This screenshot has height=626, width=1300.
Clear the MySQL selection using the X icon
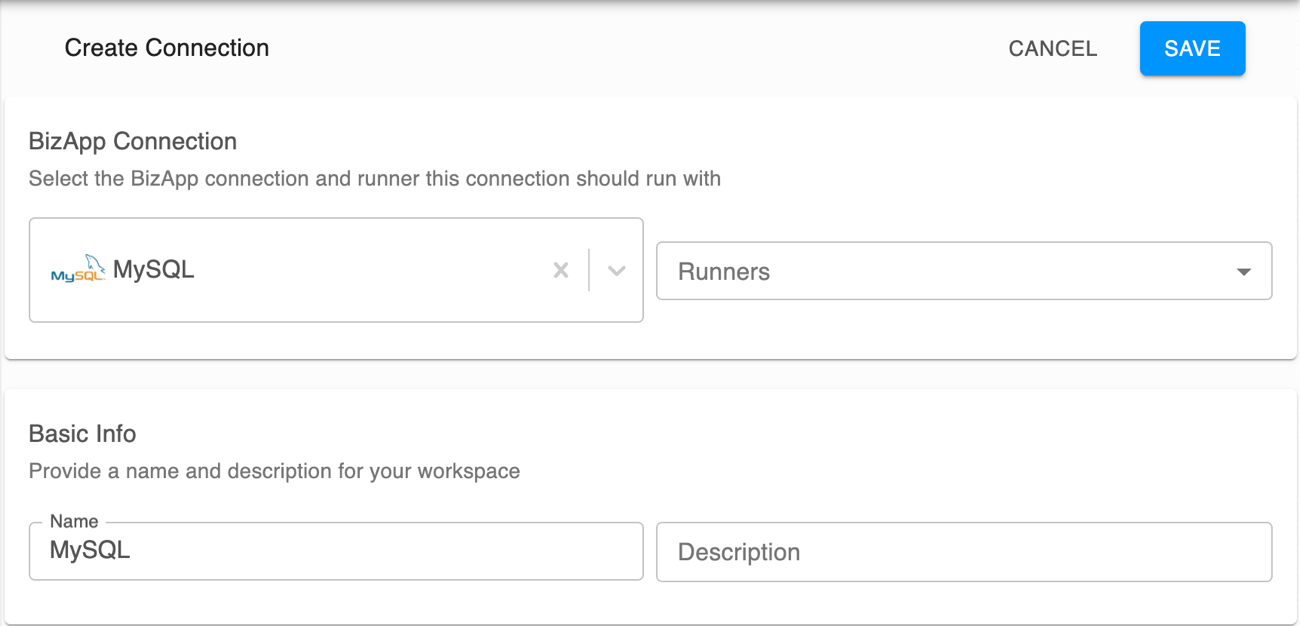pyautogui.click(x=560, y=270)
